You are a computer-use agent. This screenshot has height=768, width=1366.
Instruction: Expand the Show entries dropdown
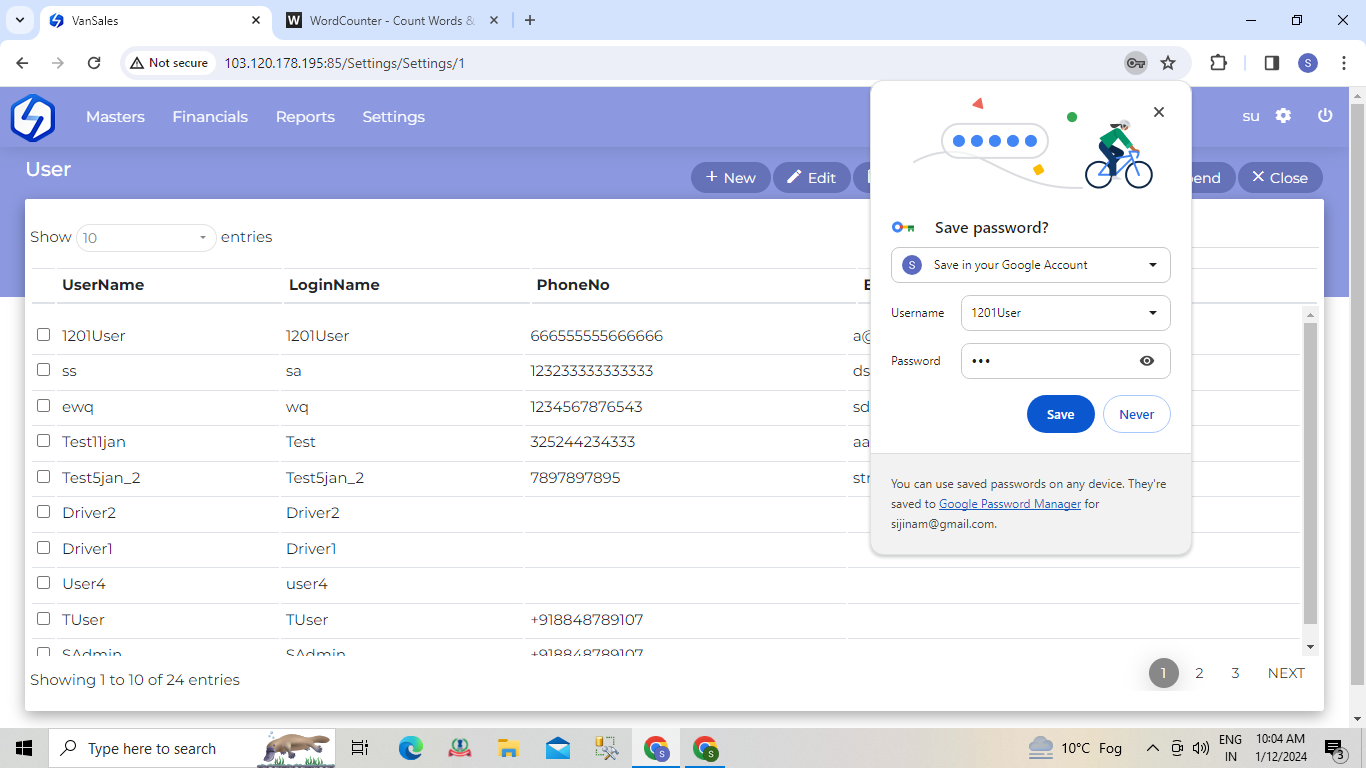click(x=146, y=238)
